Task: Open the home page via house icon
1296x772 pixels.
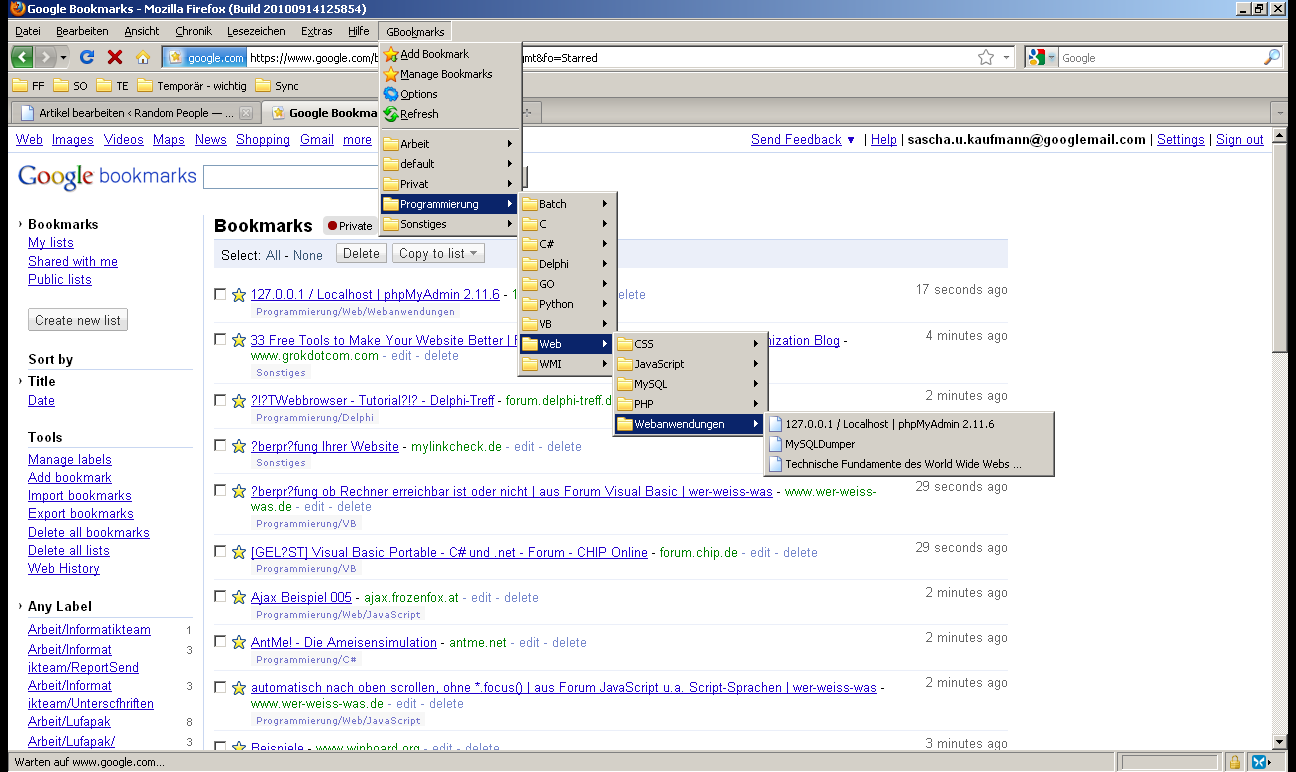Action: click(142, 57)
